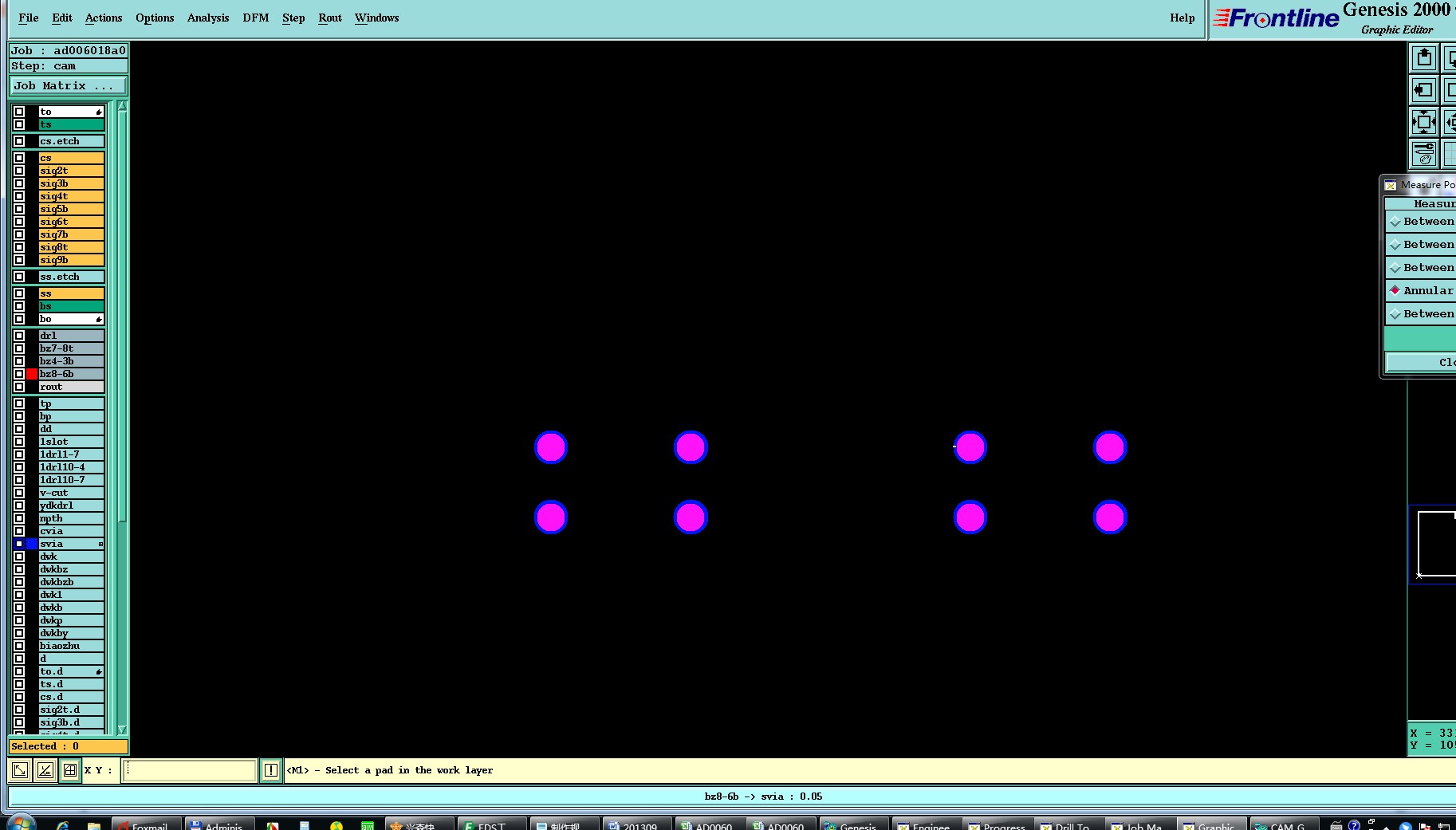Click the layer list vertical scrollbar
This screenshot has height=830, width=1456.
coord(122,317)
